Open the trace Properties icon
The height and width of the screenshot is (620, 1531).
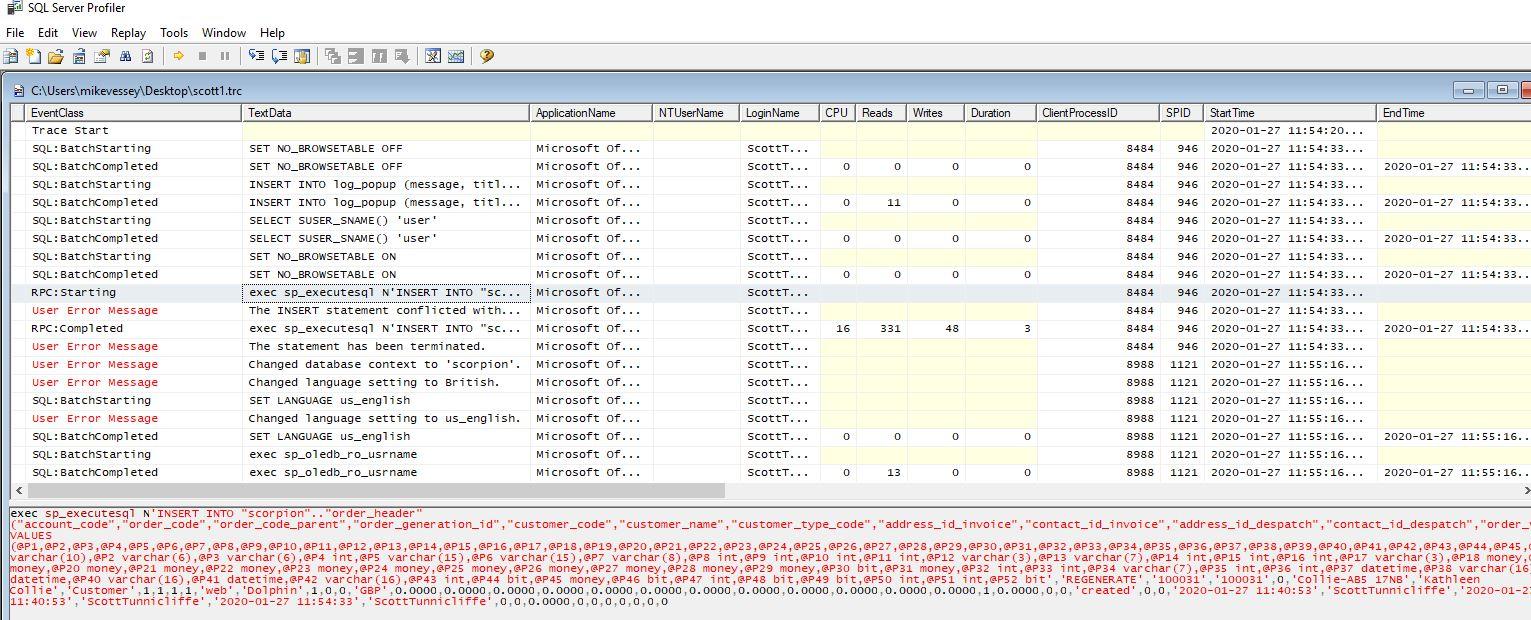[x=102, y=57]
